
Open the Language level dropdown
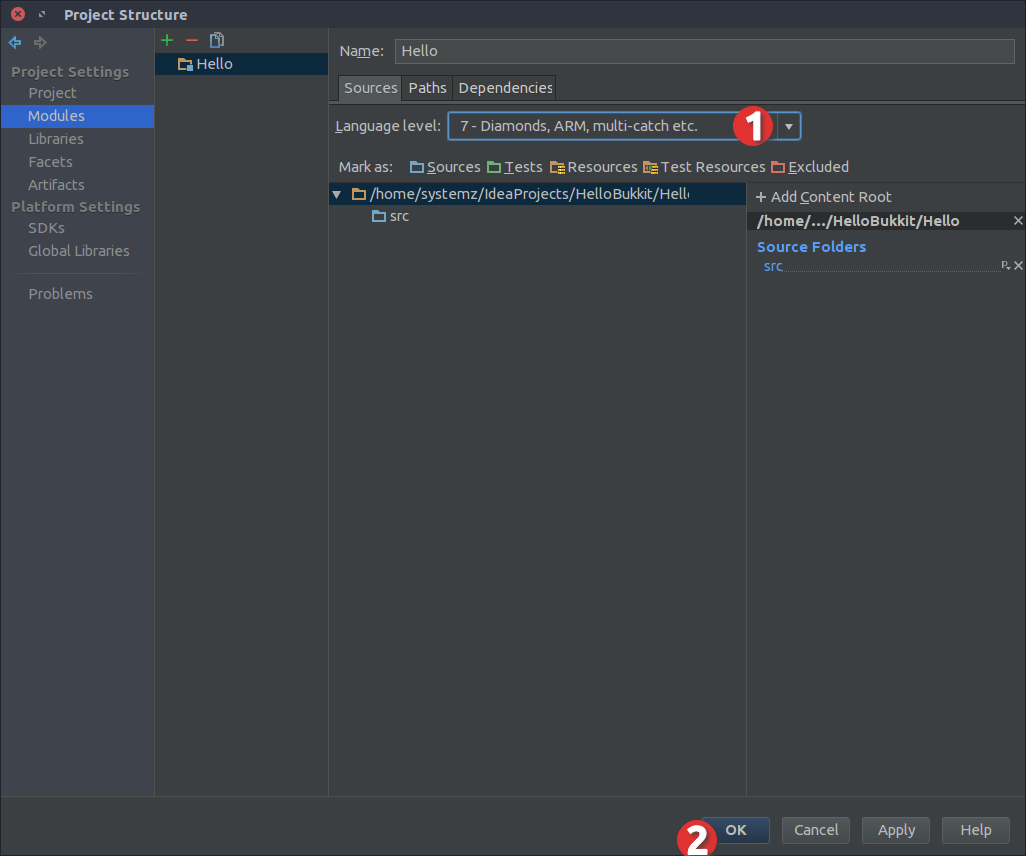(x=788, y=126)
